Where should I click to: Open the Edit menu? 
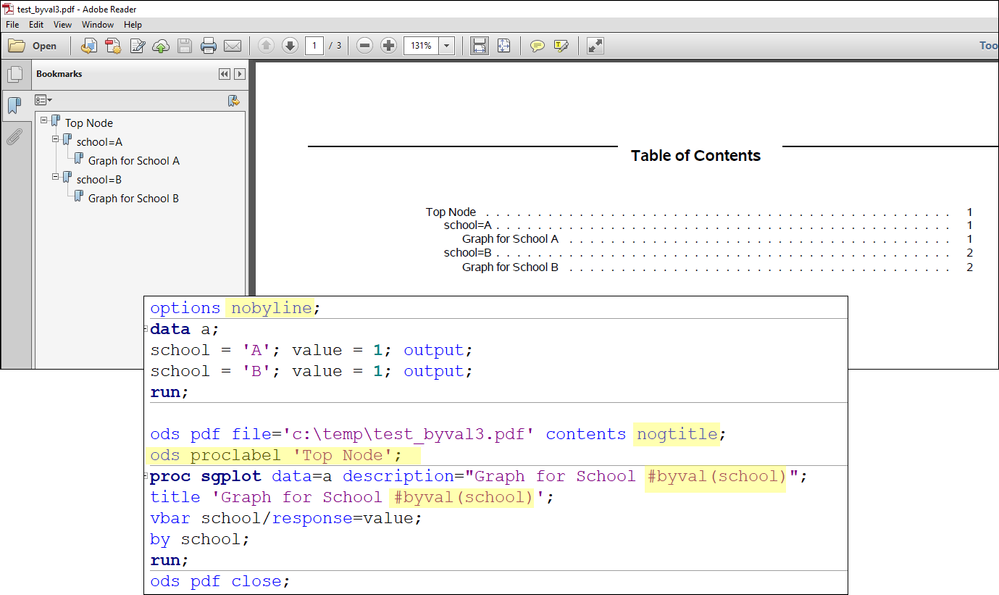36,24
